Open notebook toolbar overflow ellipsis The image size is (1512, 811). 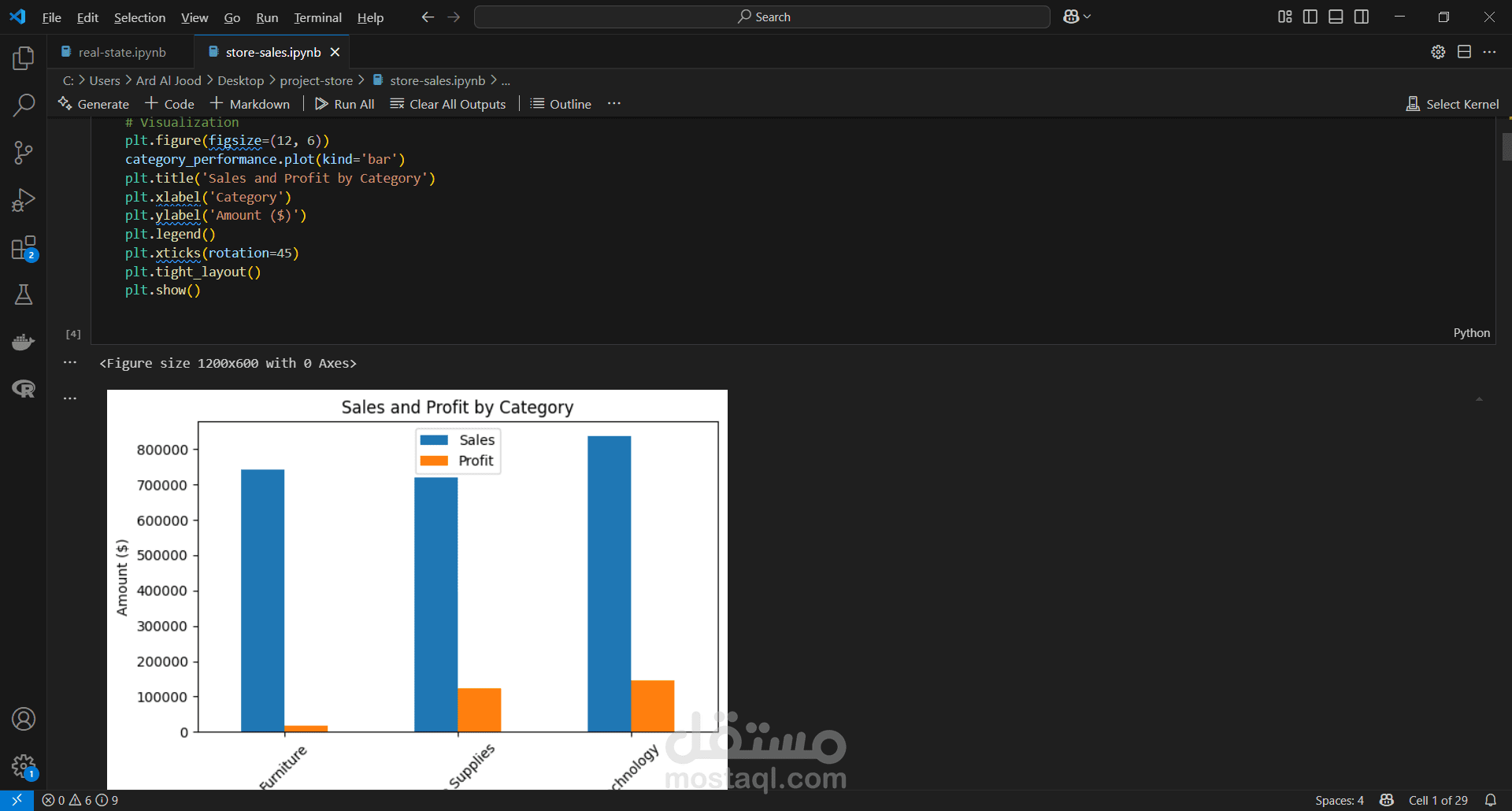(x=614, y=103)
